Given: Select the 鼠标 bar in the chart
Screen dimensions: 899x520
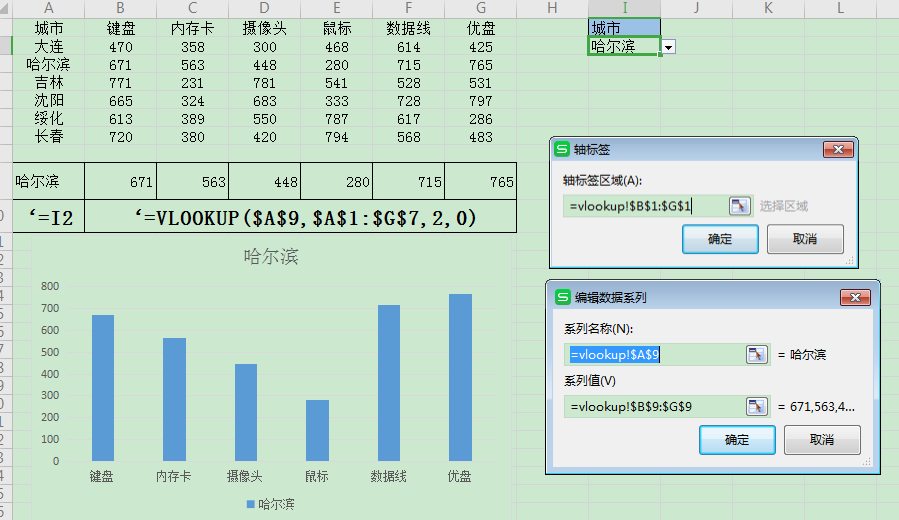Looking at the screenshot, I should [x=318, y=431].
